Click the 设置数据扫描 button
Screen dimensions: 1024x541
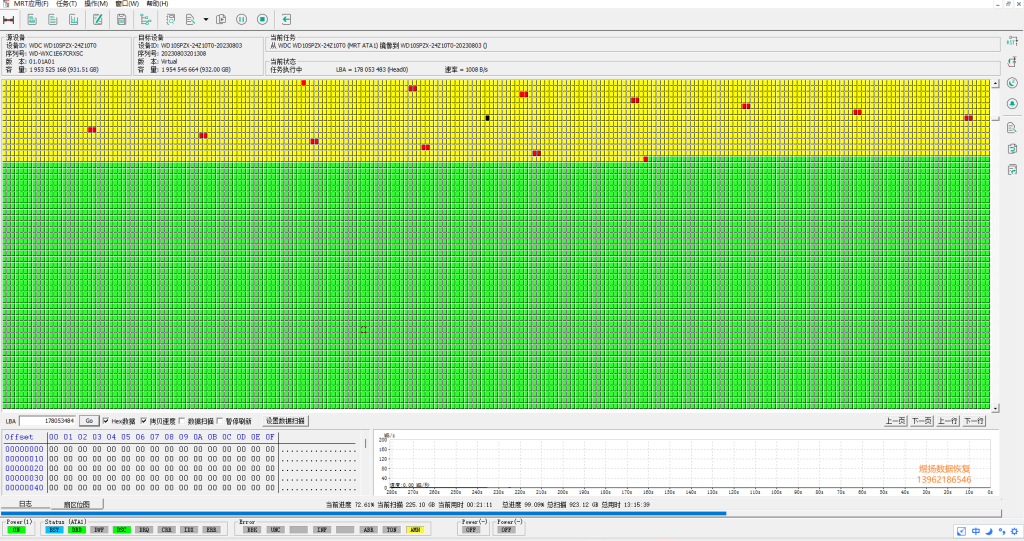[285, 421]
